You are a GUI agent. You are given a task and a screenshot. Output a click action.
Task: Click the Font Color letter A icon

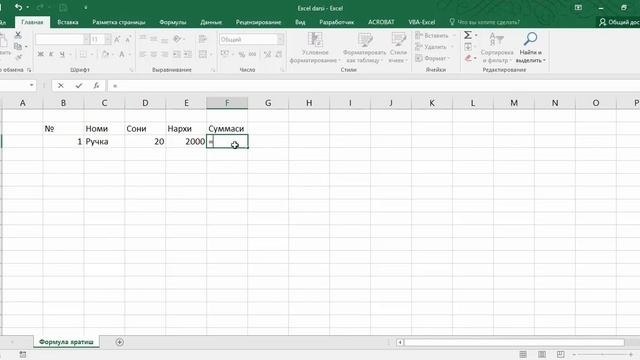pos(122,54)
